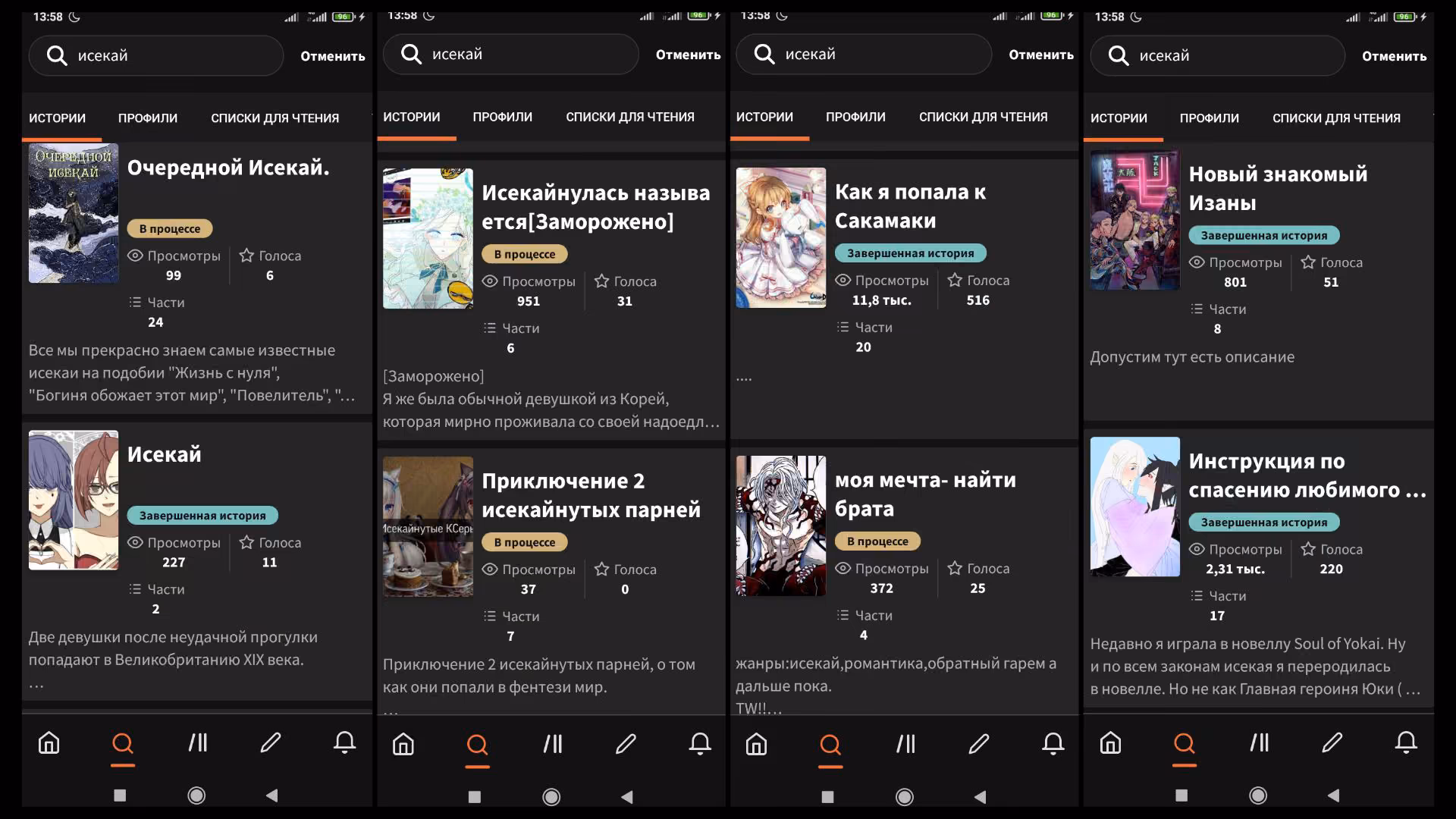This screenshot has height=819, width=1456.
Task: Switch to ПРОФИЛИ tab in 'Исекайнулась' screen
Action: point(503,117)
